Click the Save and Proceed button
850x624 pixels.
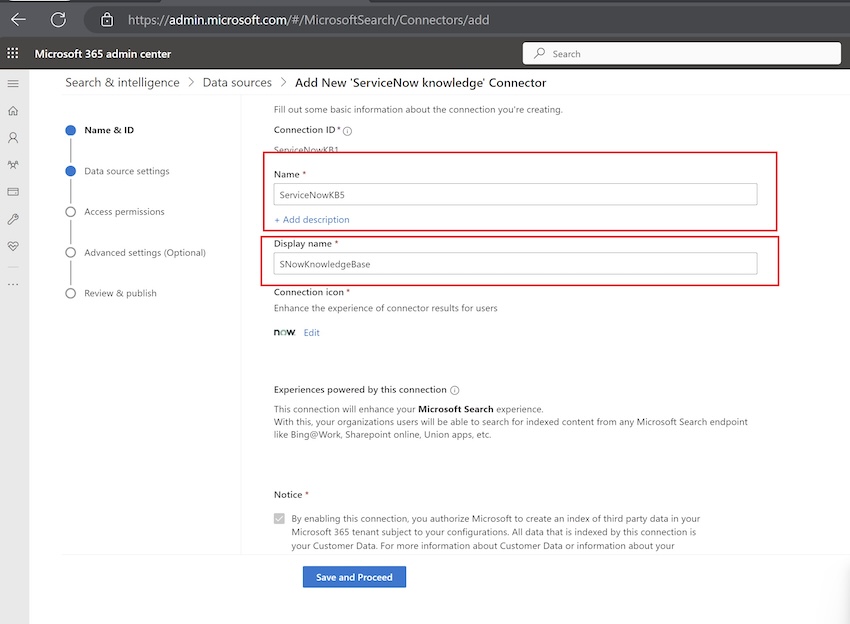click(x=354, y=577)
